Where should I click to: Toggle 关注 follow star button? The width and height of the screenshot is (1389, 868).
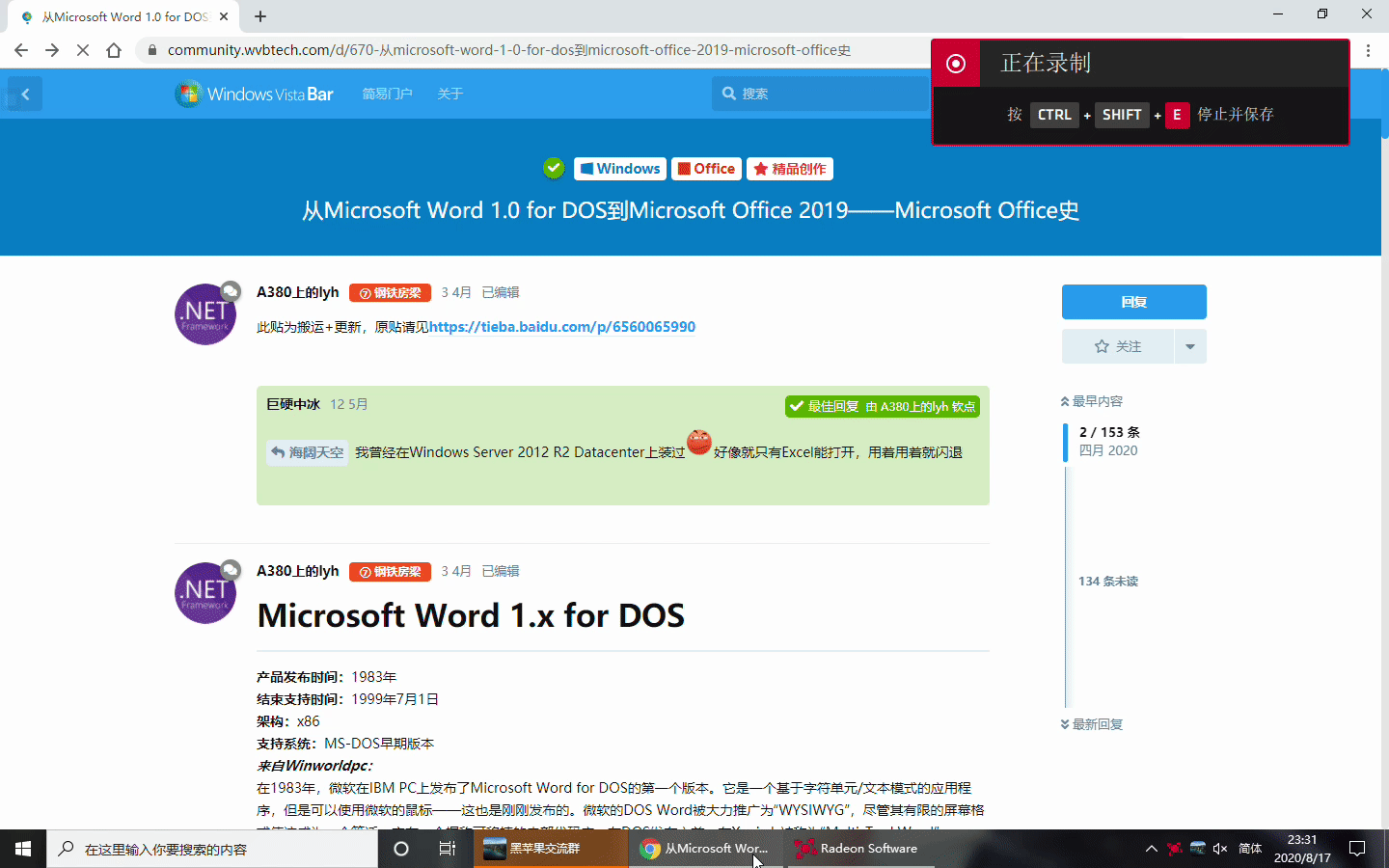(1118, 346)
